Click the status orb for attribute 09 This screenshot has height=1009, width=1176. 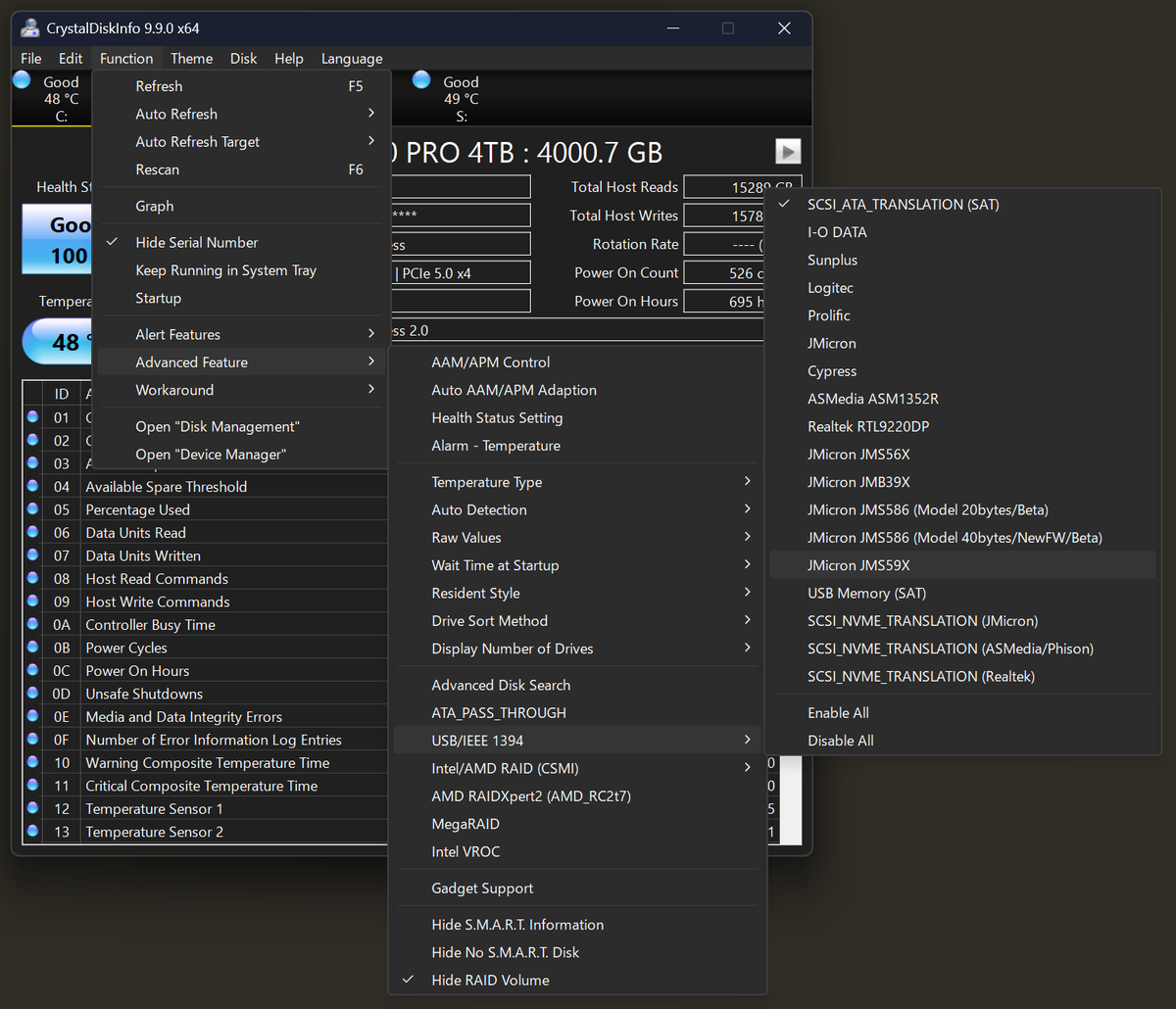tap(32, 601)
